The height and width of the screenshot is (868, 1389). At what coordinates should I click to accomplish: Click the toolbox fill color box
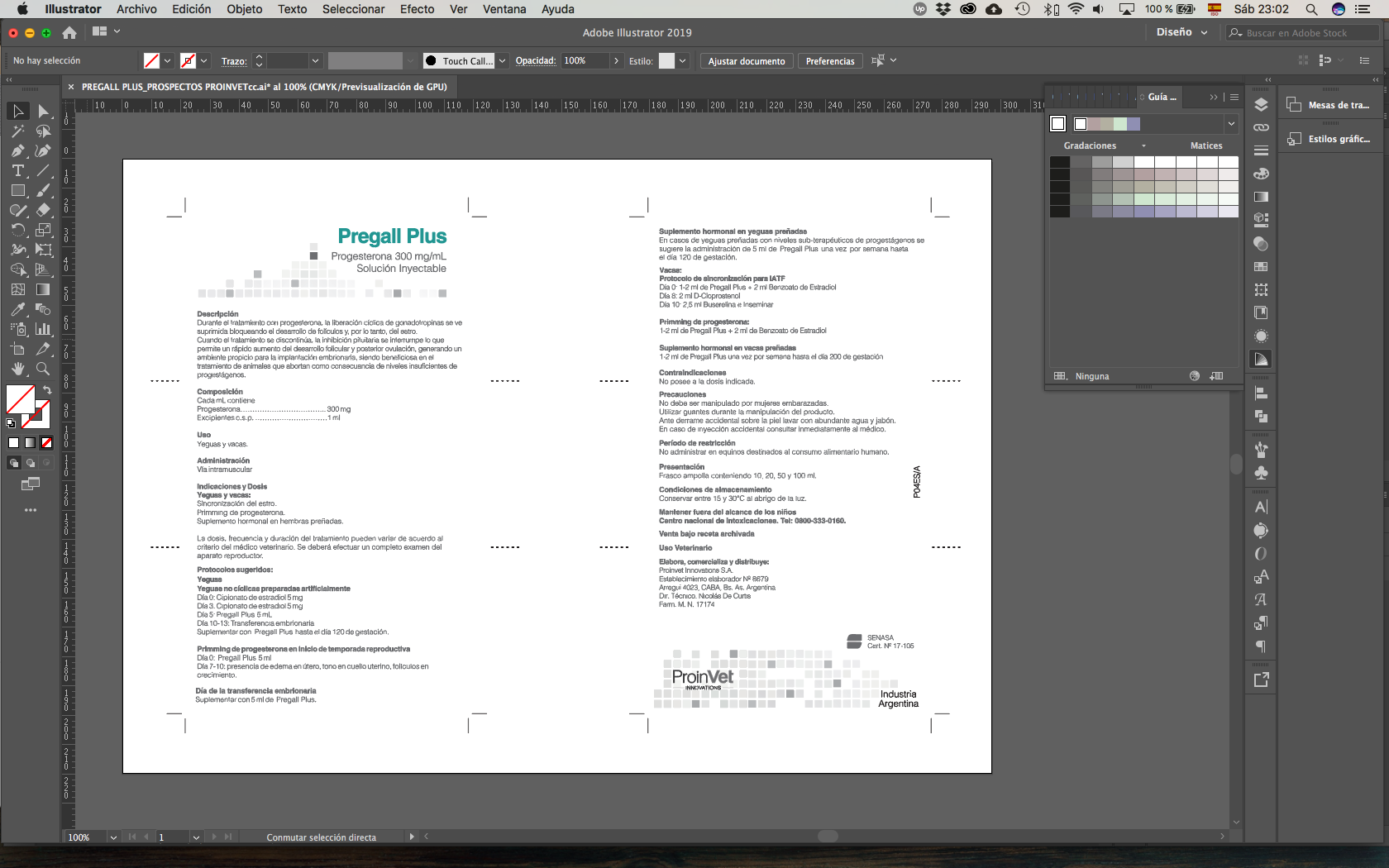(21, 399)
